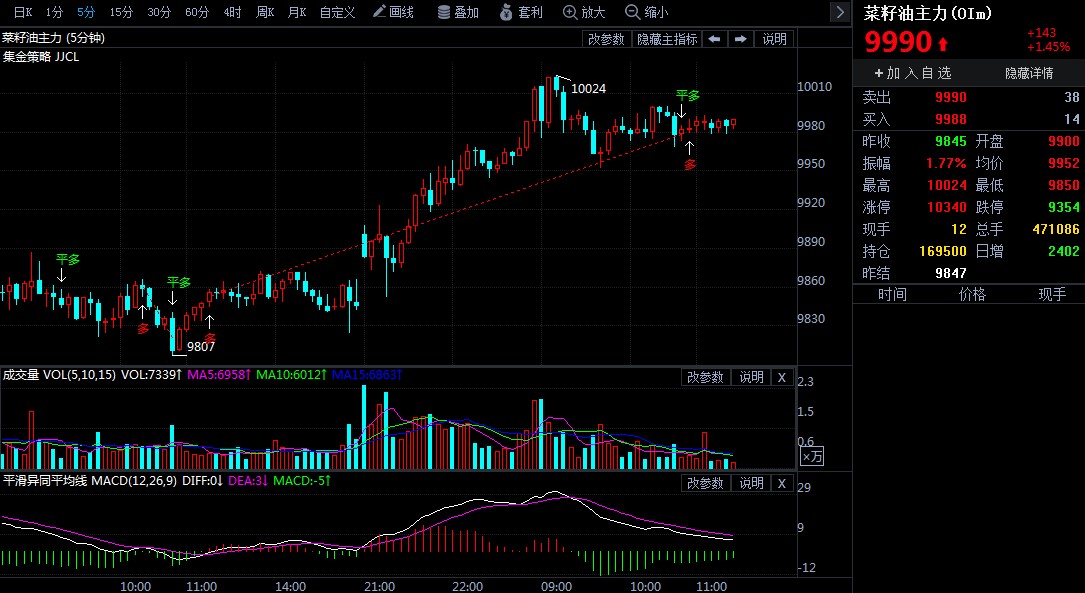This screenshot has width=1085, height=593.
Task: Click the 现手 column header in trade list
Action: 1052,295
